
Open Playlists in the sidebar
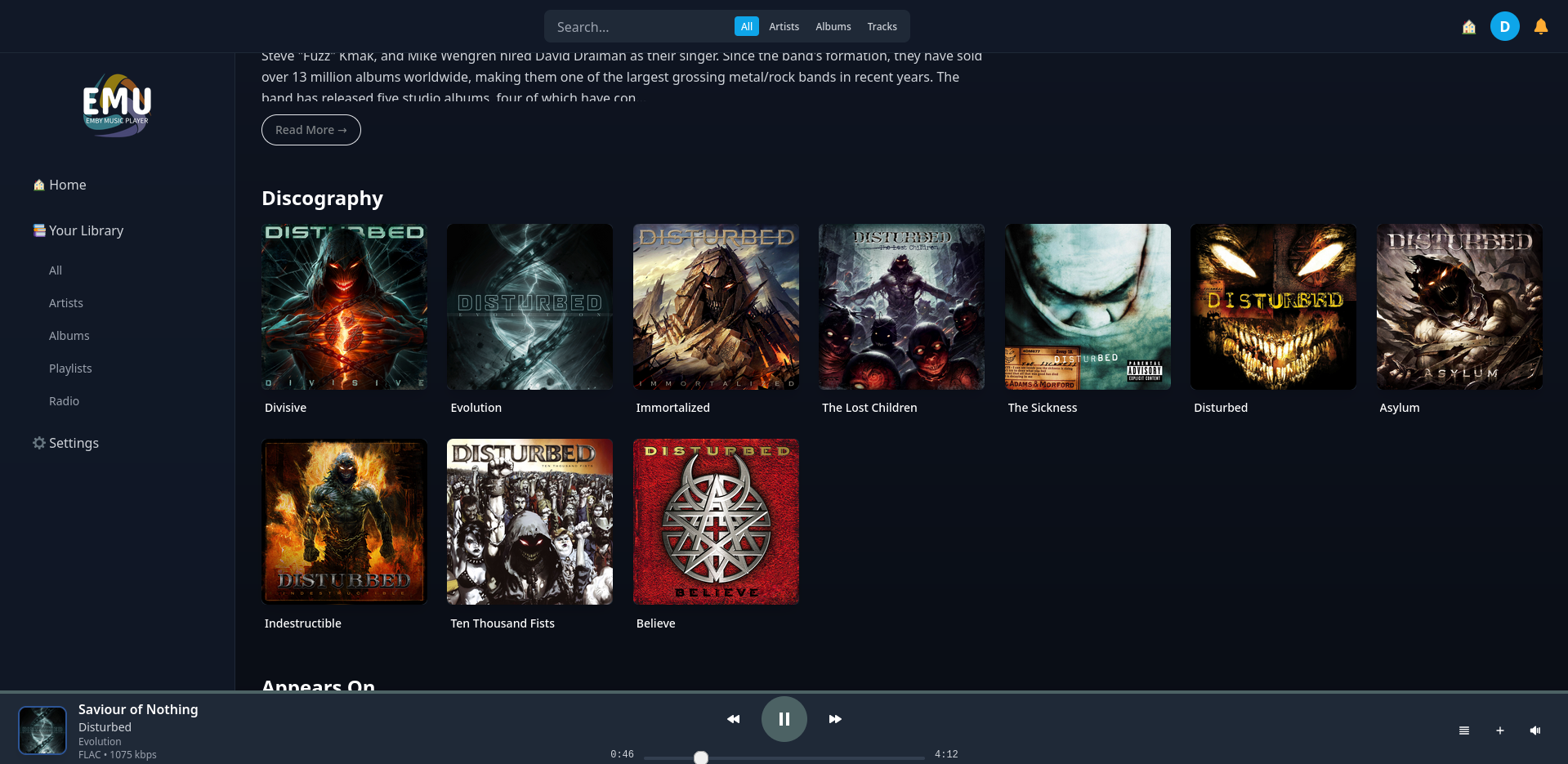(70, 369)
